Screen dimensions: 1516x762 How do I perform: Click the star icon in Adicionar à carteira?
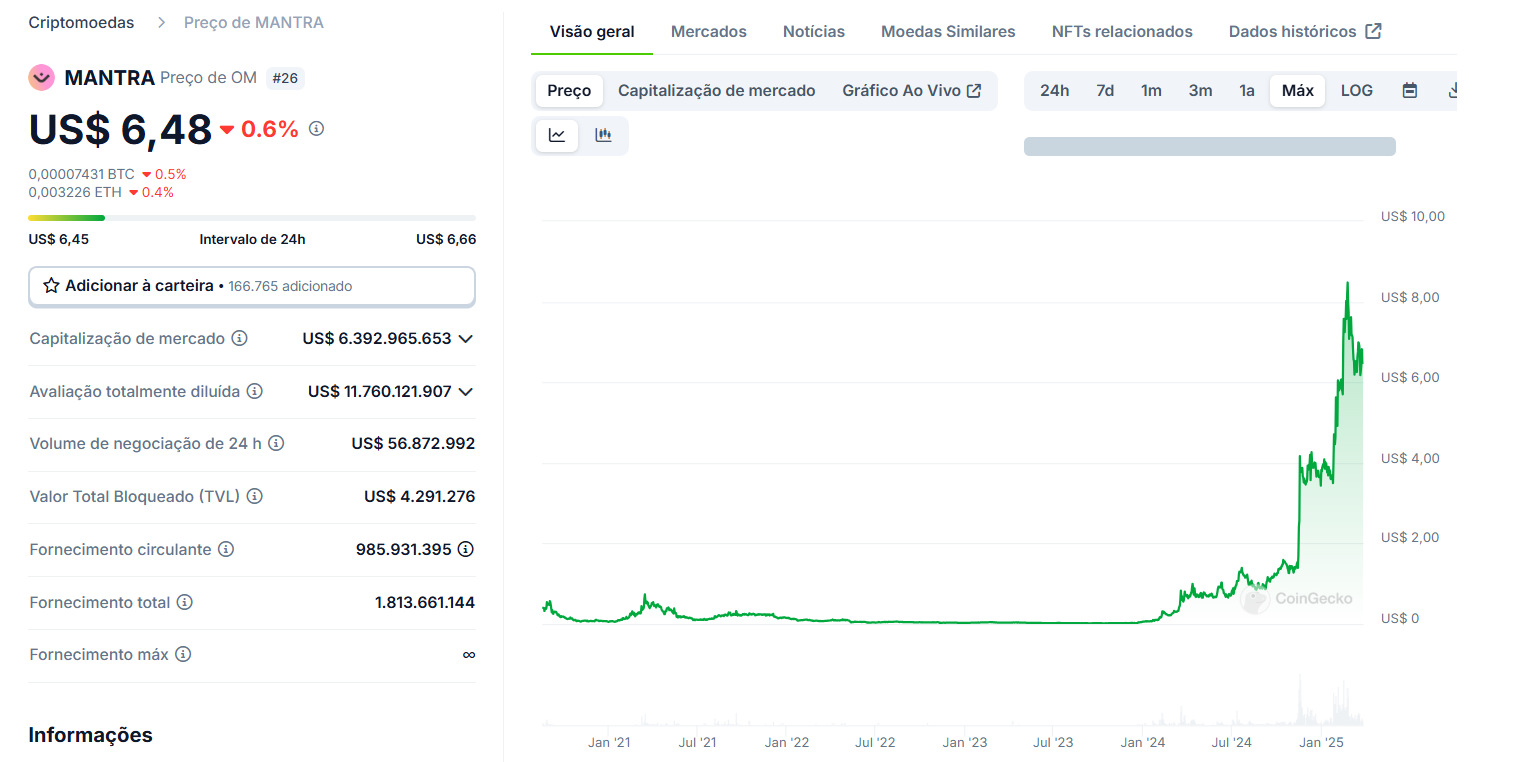(x=51, y=286)
